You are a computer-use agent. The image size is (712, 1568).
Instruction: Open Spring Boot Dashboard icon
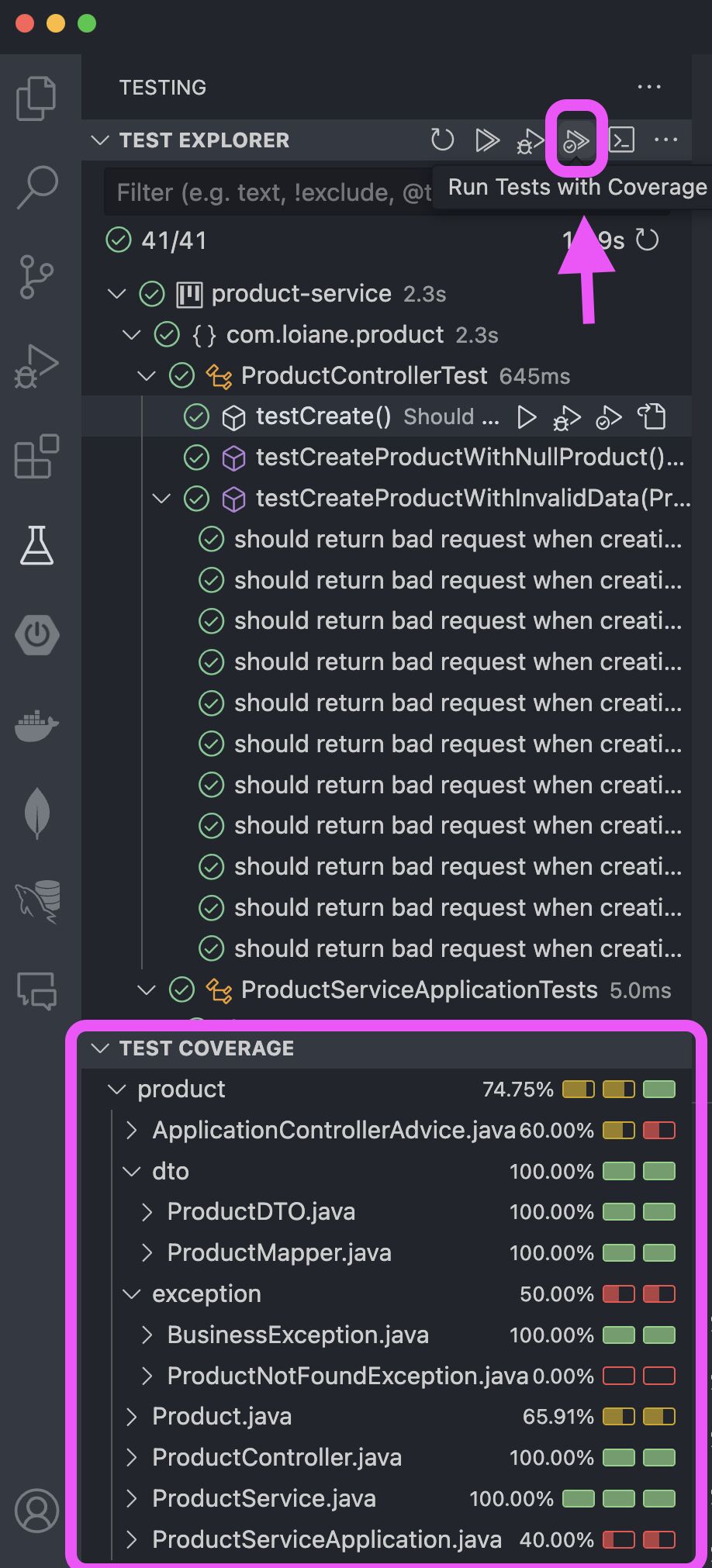[36, 635]
